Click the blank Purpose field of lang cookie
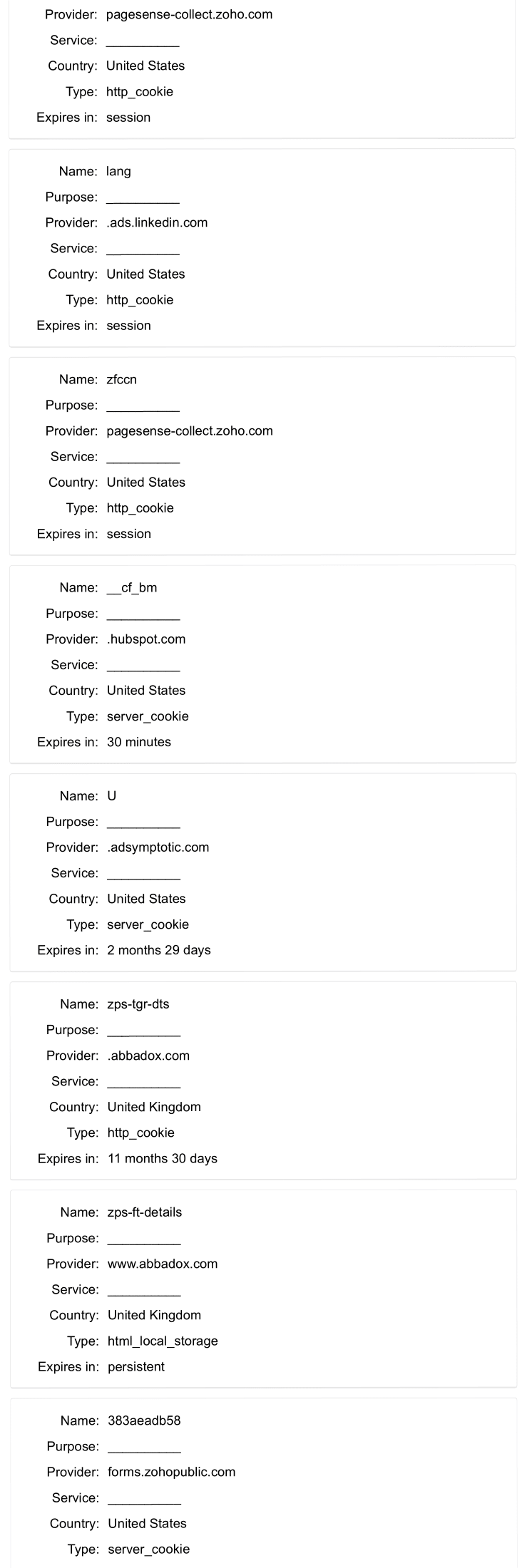This screenshot has width=527, height=1568. coord(143,198)
